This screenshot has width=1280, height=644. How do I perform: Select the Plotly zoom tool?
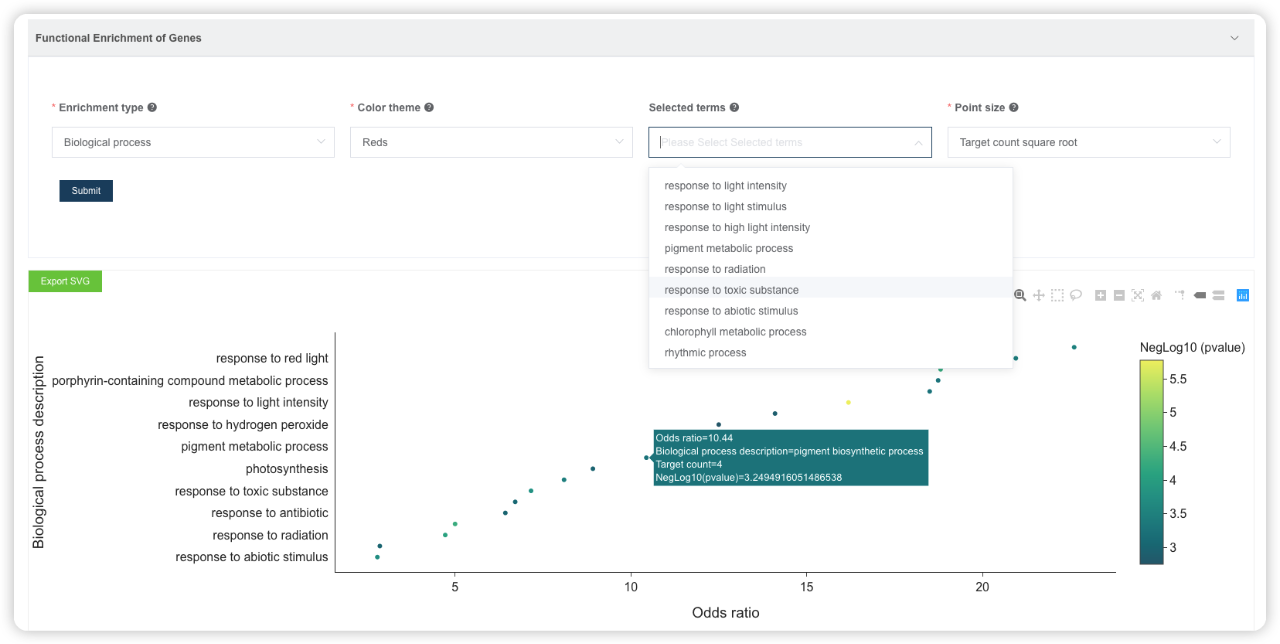click(1020, 295)
